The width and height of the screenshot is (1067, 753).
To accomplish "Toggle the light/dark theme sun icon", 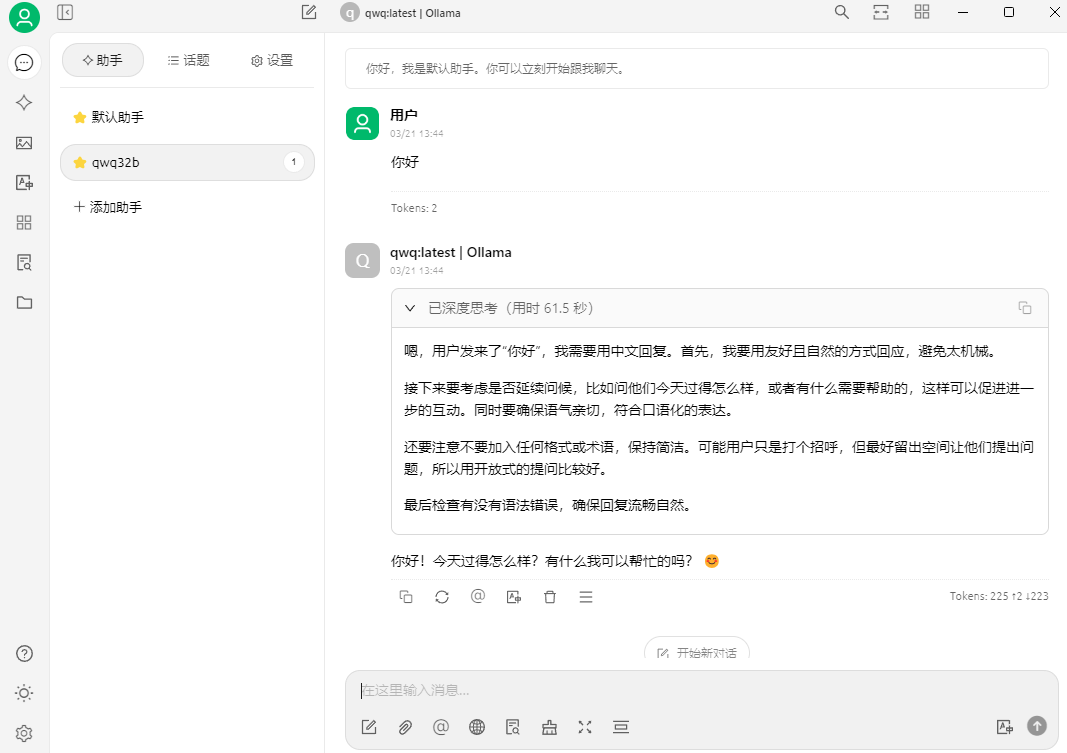I will coord(24,693).
